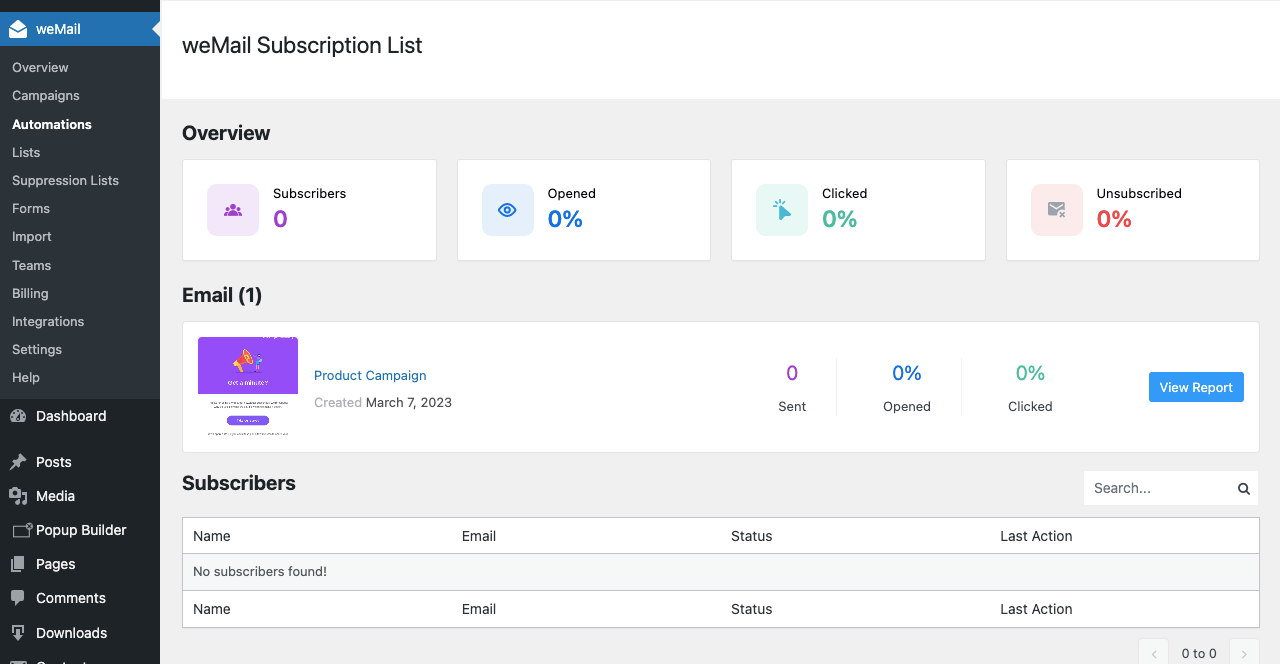Click the '0 to 0' pagination text
The width and height of the screenshot is (1280, 664).
[1199, 654]
